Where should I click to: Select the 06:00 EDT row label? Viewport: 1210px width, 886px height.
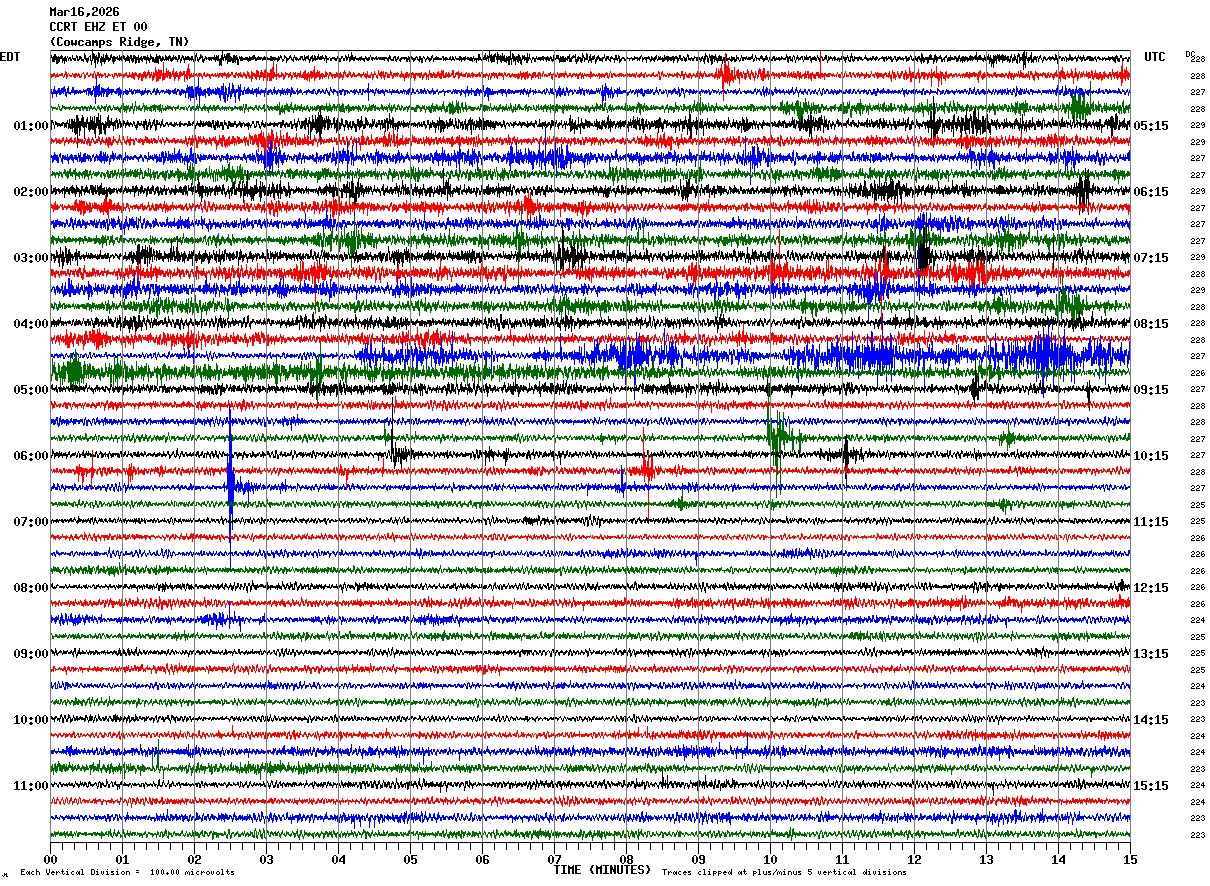coord(31,456)
